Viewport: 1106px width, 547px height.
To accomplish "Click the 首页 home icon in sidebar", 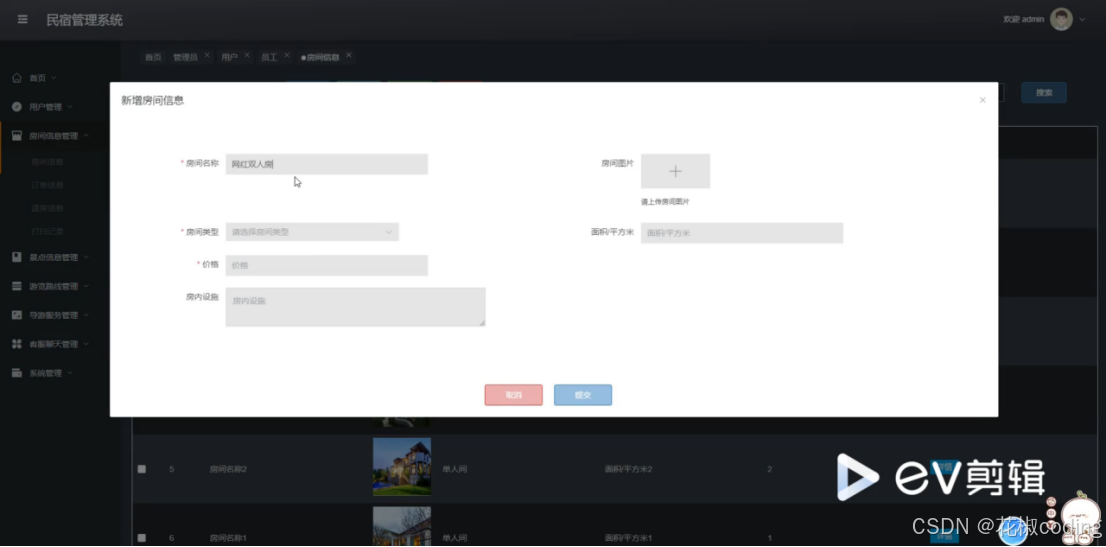I will [x=17, y=78].
